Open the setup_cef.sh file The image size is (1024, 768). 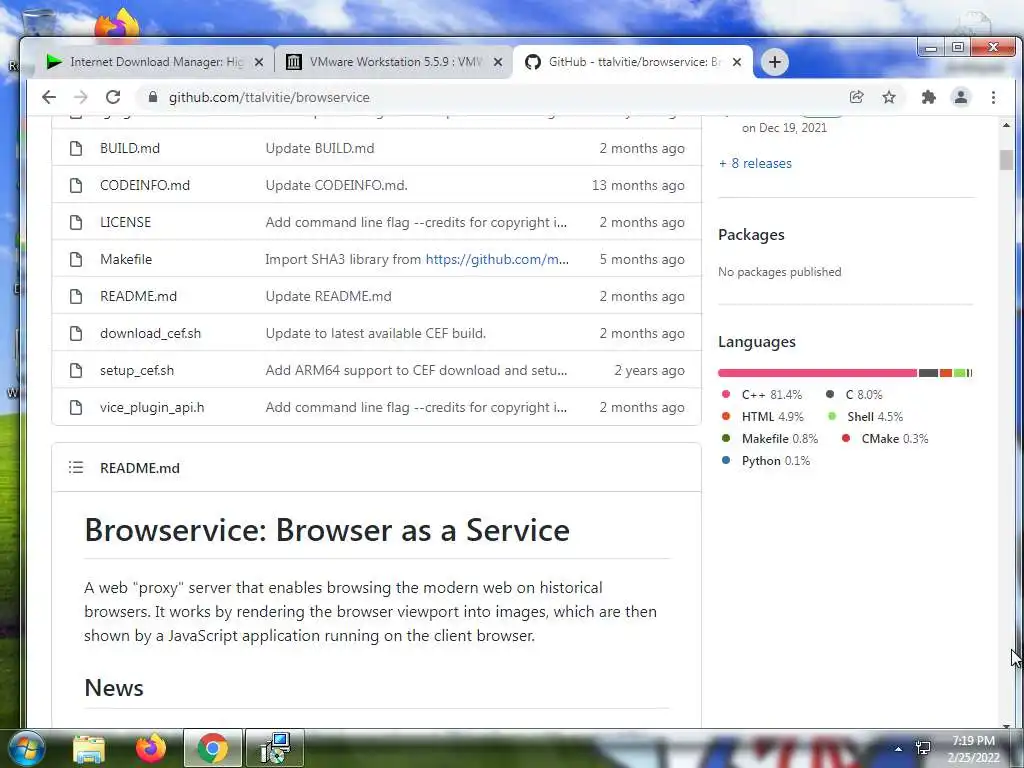136,370
